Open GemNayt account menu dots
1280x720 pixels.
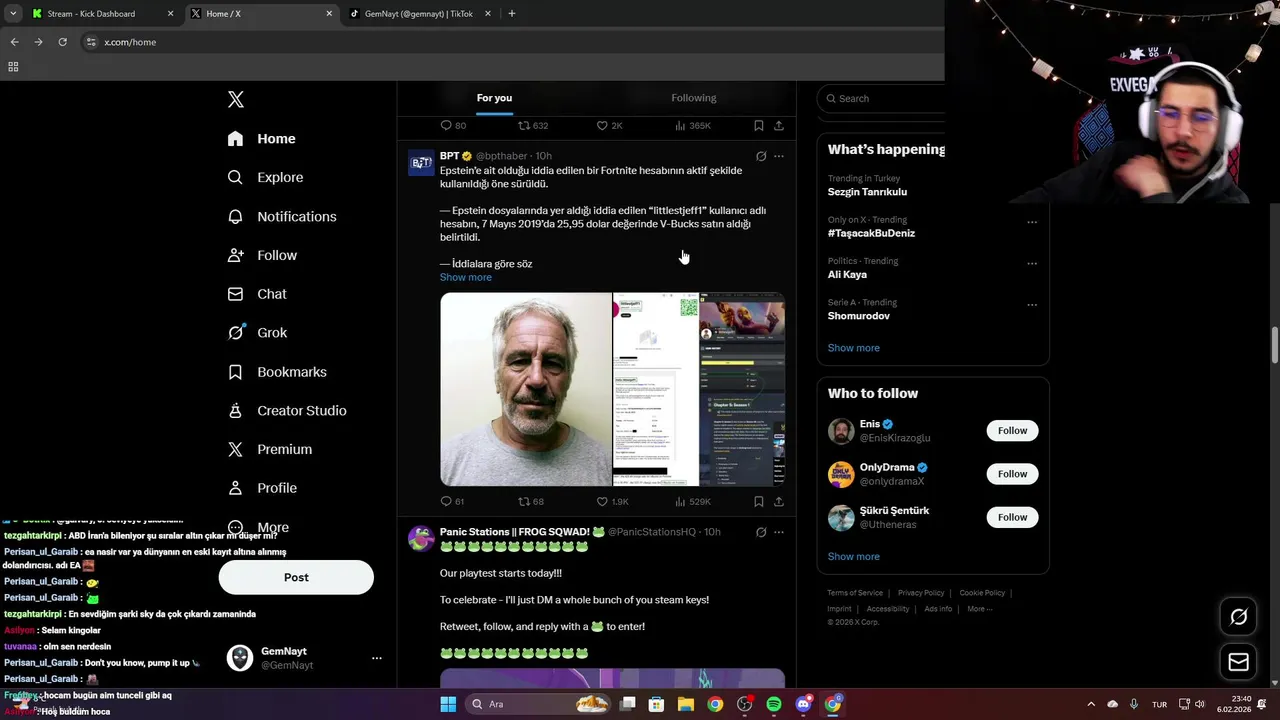[x=377, y=658]
